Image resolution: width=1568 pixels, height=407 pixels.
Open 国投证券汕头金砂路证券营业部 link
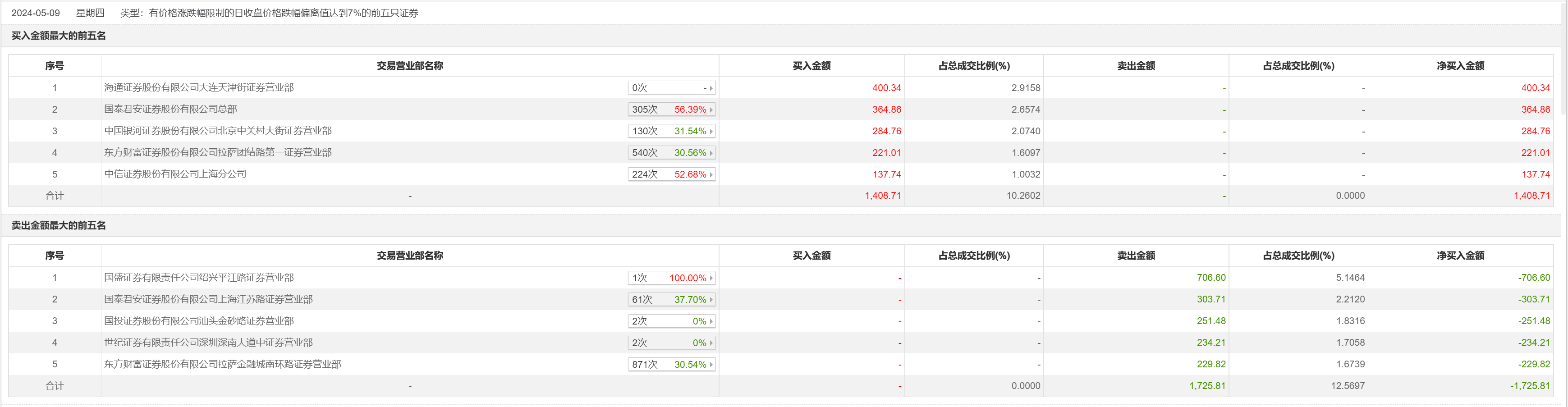pyautogui.click(x=198, y=321)
